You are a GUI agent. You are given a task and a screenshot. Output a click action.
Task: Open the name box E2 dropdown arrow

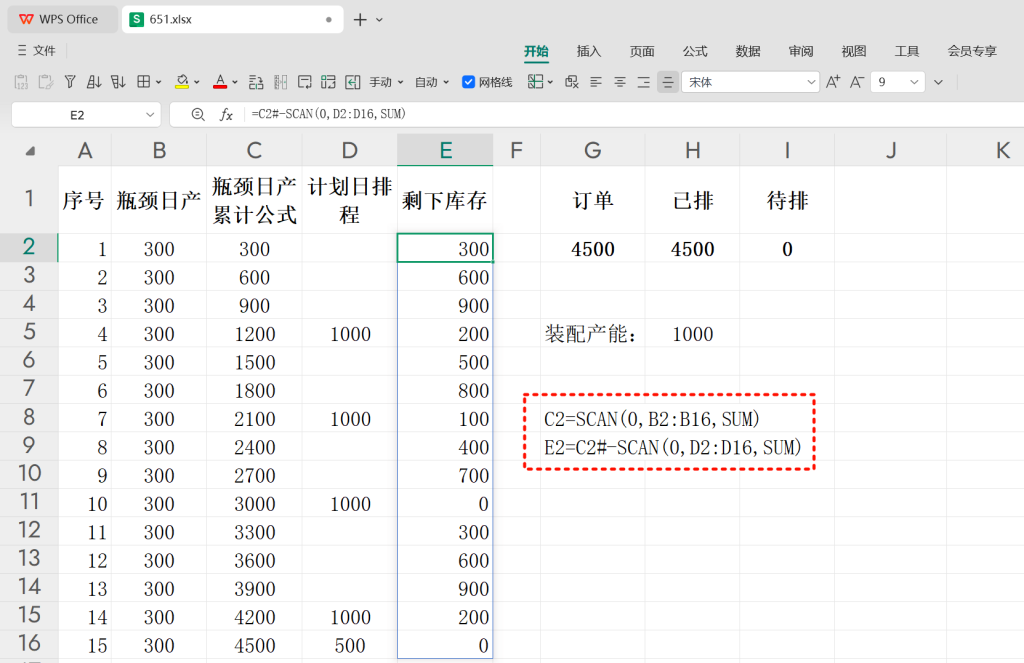150,115
